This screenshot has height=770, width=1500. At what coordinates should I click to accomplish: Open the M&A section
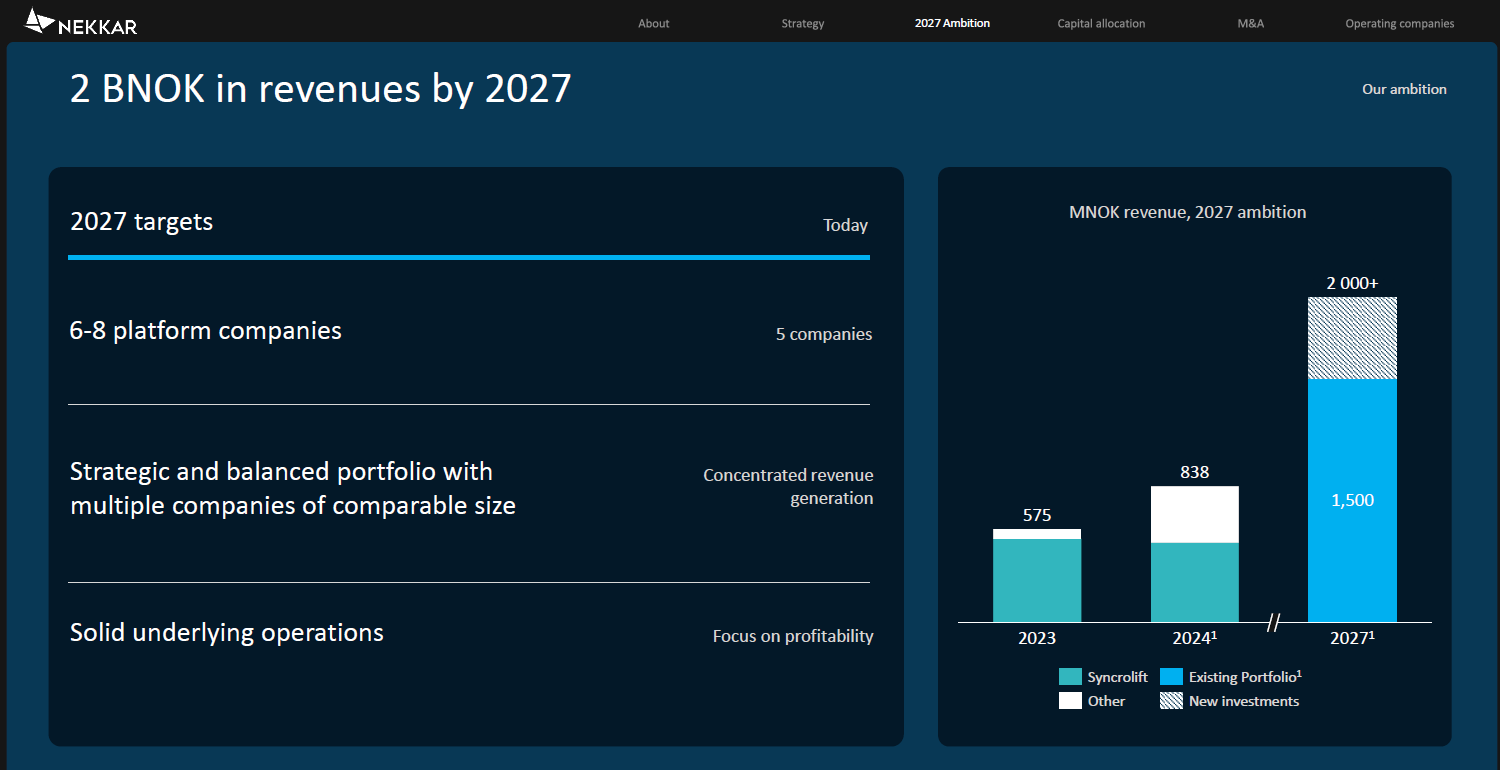tap(1250, 23)
